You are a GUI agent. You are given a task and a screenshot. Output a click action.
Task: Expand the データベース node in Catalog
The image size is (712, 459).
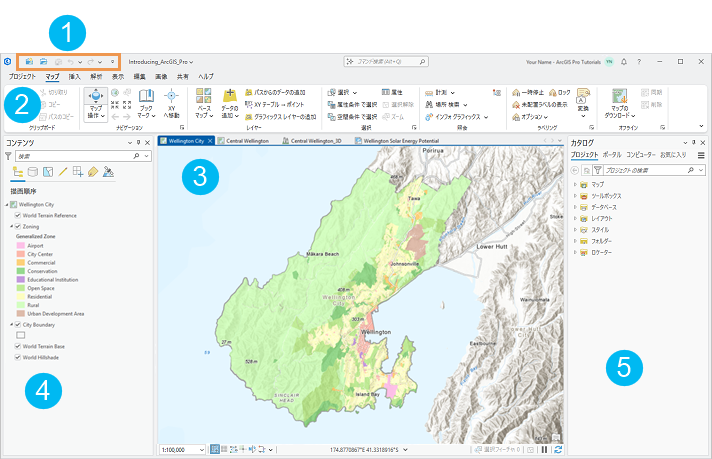pyautogui.click(x=575, y=207)
